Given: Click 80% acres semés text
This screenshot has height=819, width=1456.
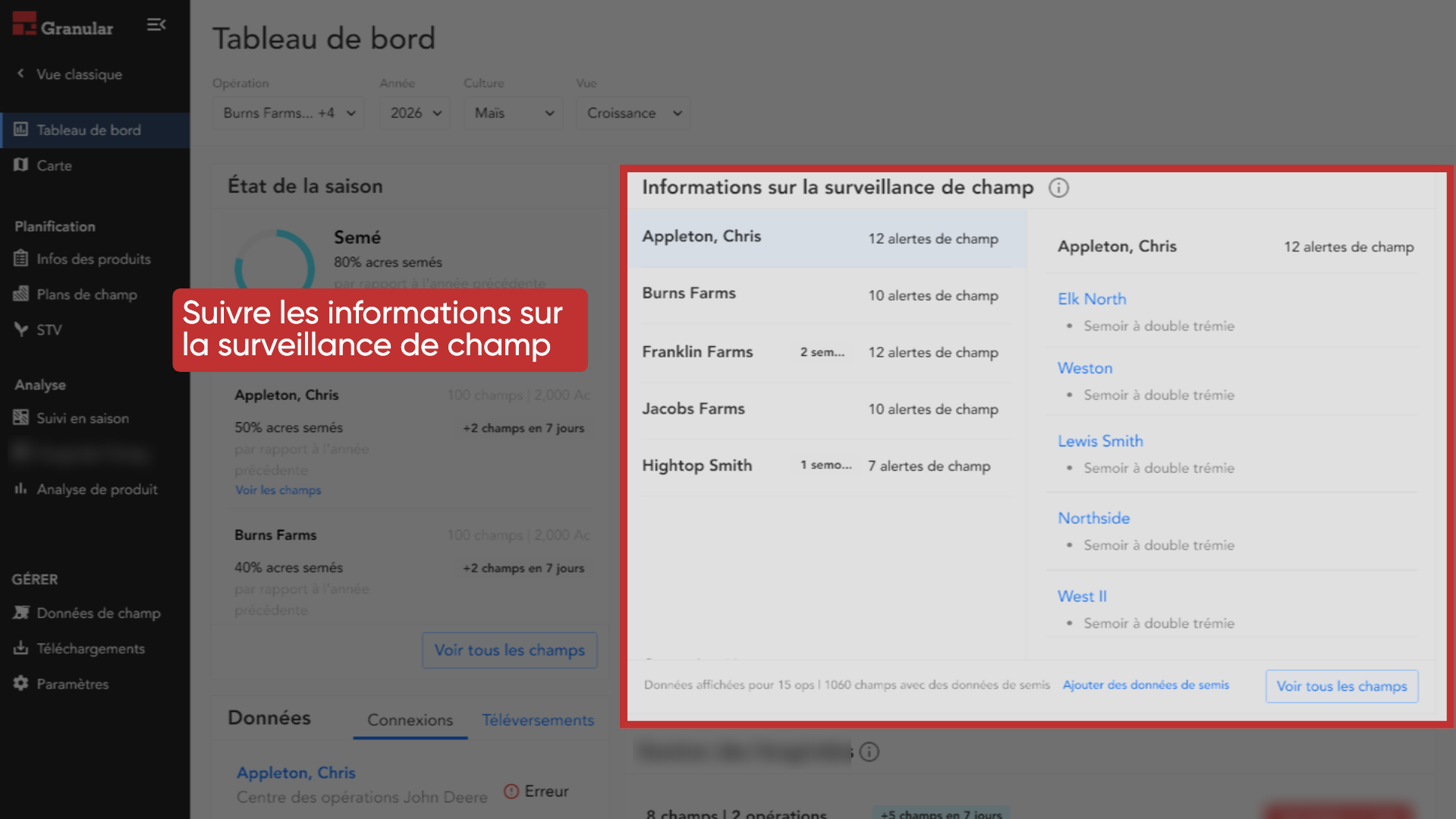Looking at the screenshot, I should 388,262.
